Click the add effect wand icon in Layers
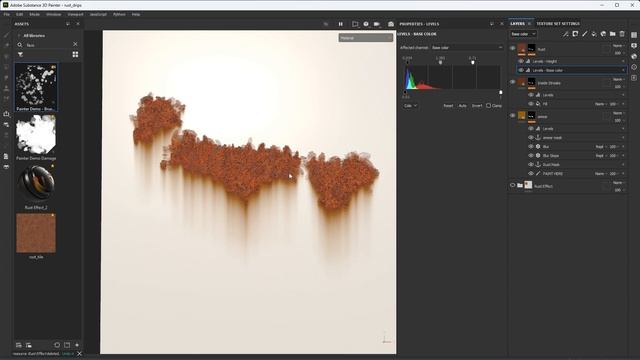The width and height of the screenshot is (640, 360). pyautogui.click(x=565, y=34)
